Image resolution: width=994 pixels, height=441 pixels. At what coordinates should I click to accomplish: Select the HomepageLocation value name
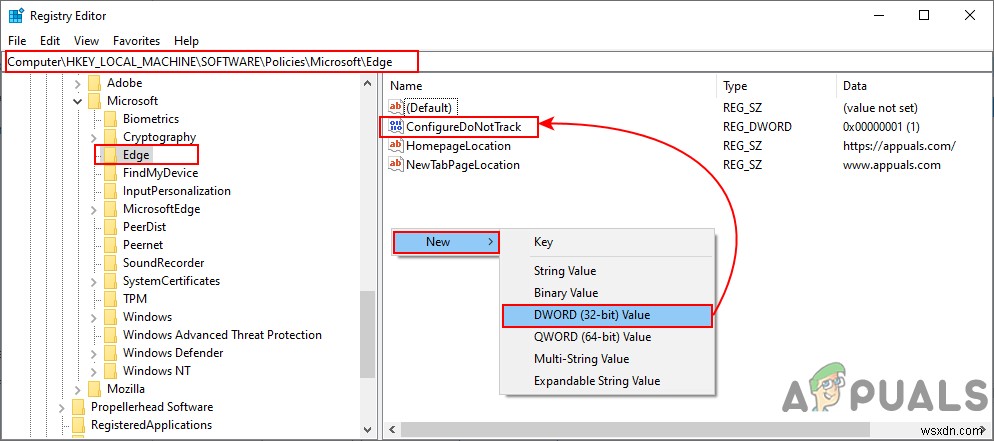coord(458,146)
